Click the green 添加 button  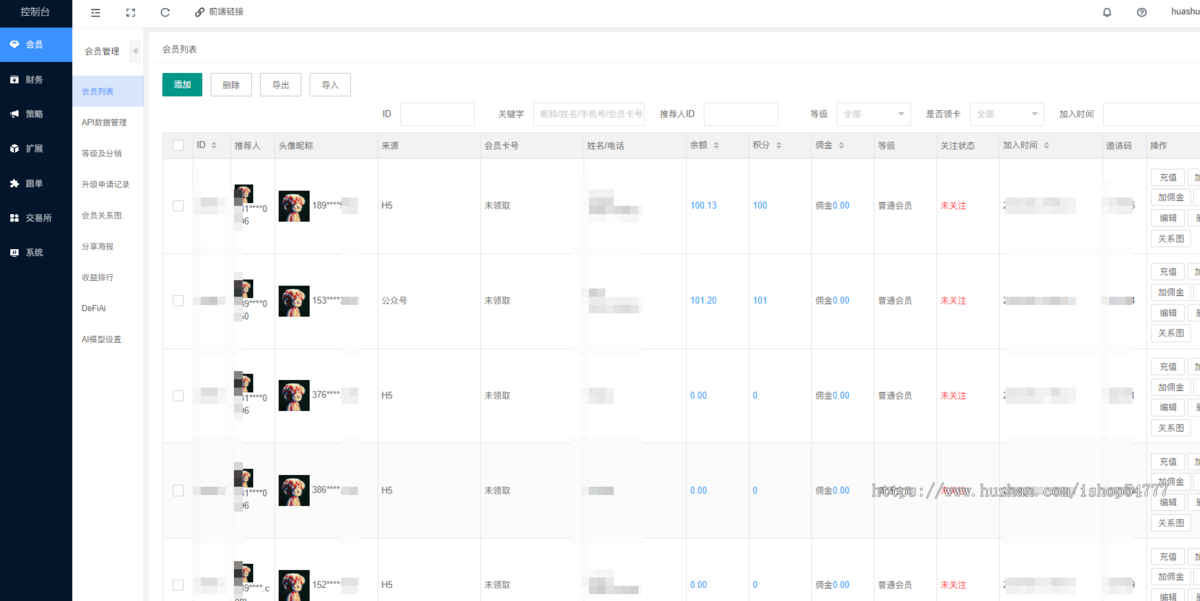click(182, 85)
